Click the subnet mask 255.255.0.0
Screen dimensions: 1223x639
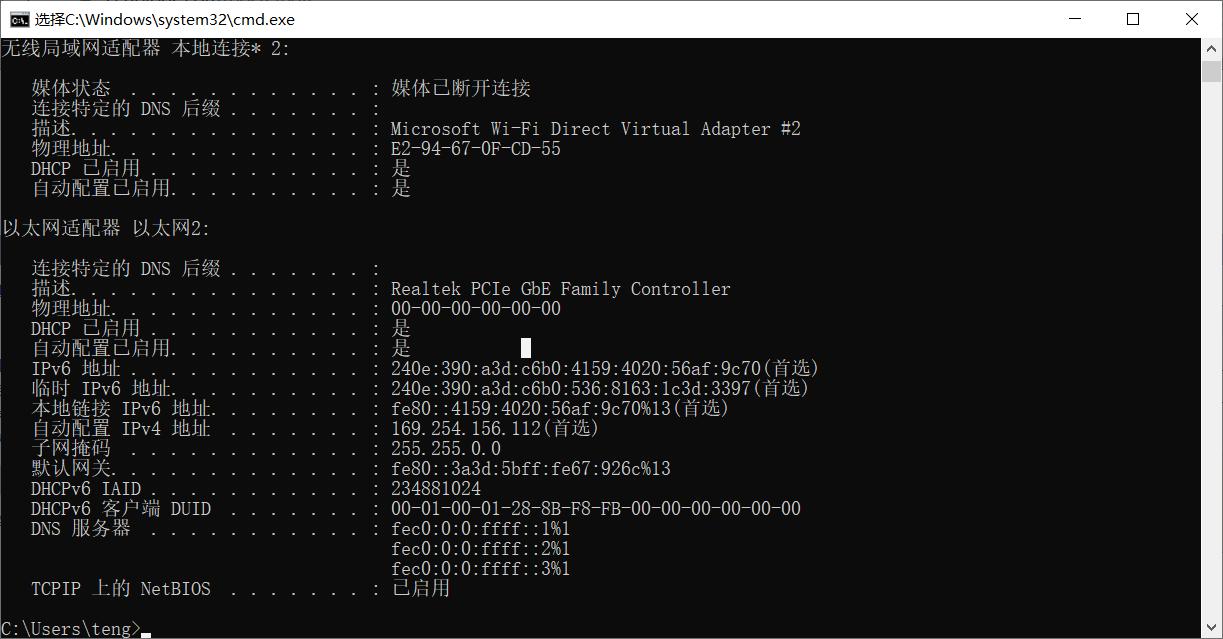(x=445, y=449)
